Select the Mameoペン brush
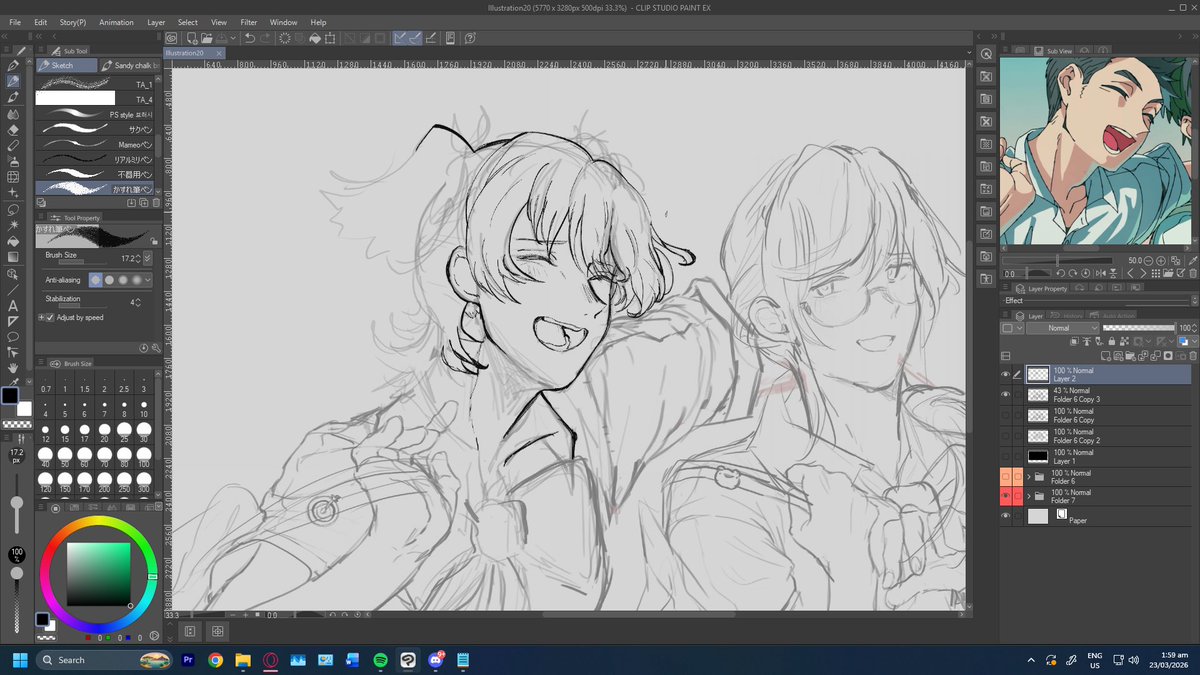The image size is (1200, 675). point(96,145)
